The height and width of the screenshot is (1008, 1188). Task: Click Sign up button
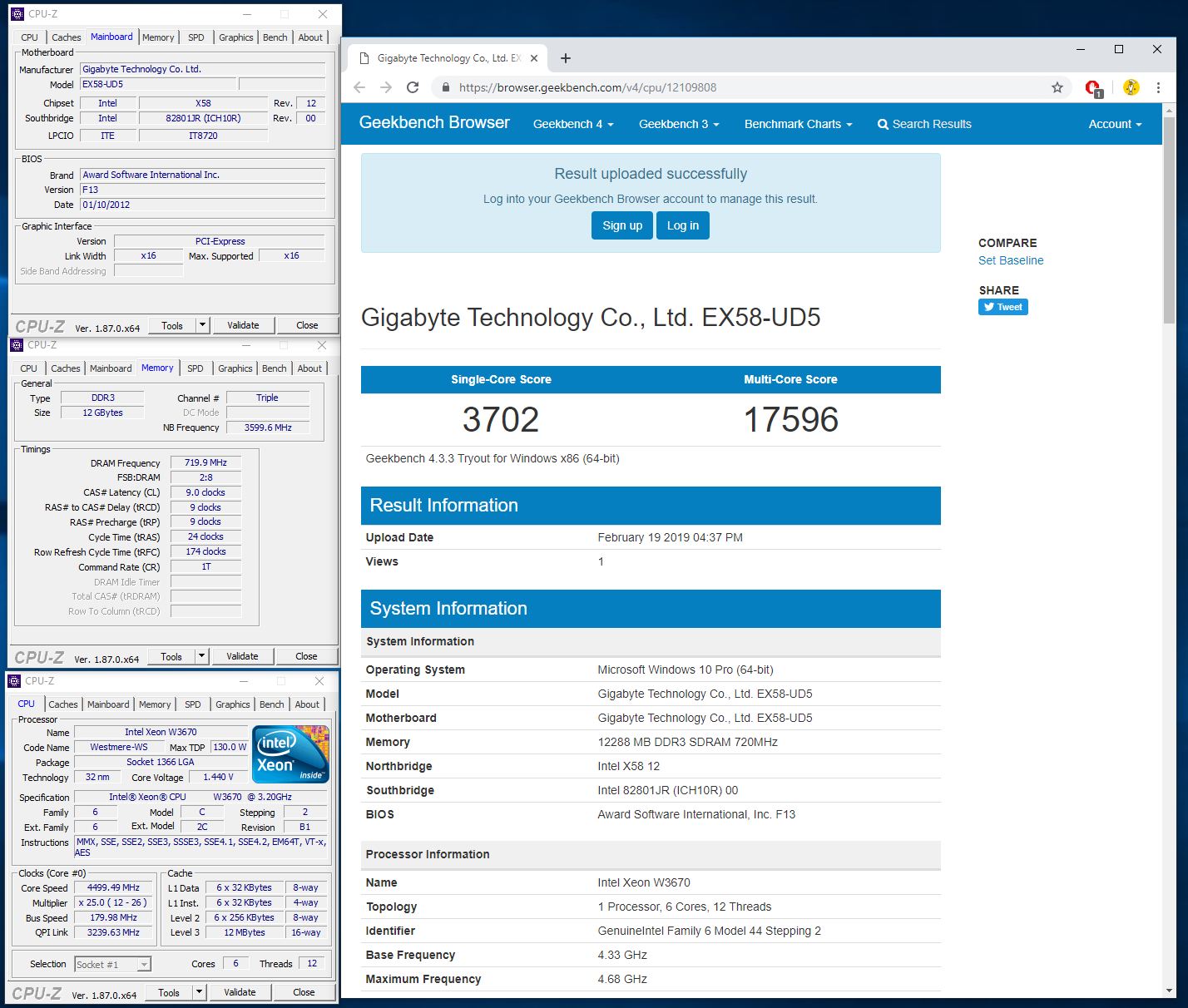[622, 225]
